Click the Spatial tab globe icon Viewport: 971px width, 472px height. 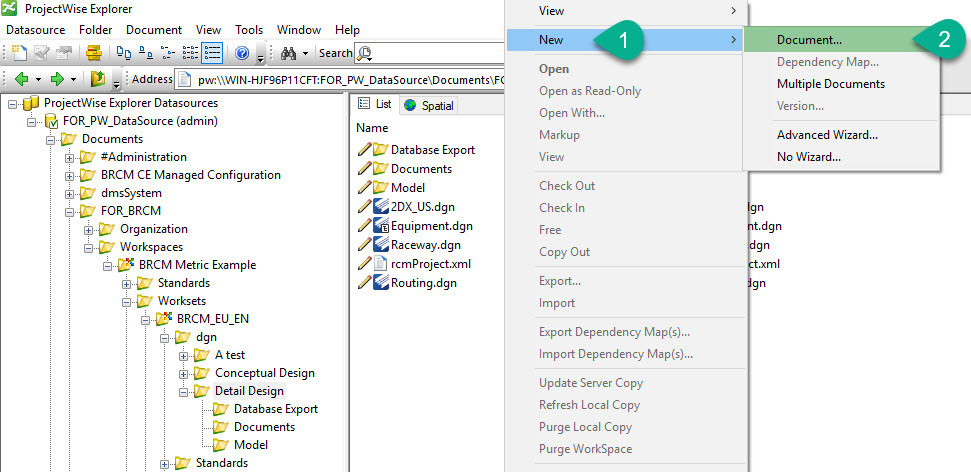[409, 105]
